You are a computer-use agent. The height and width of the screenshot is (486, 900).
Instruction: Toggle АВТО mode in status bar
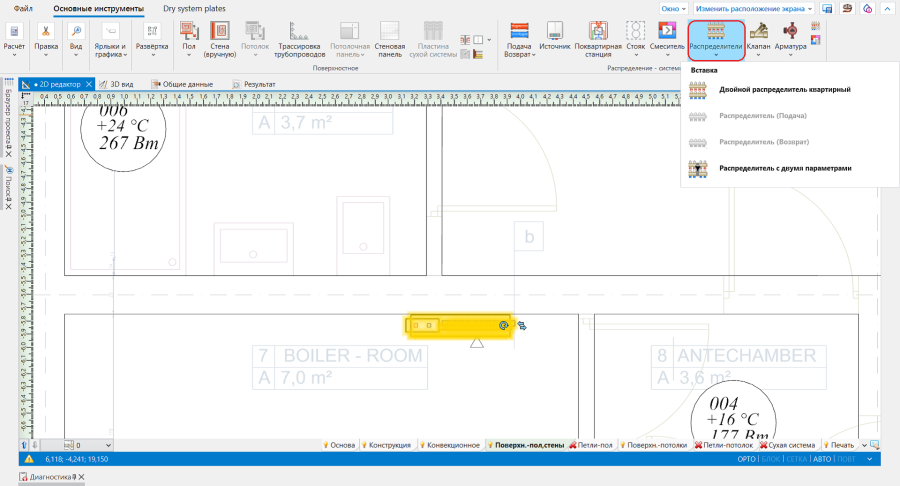(823, 459)
